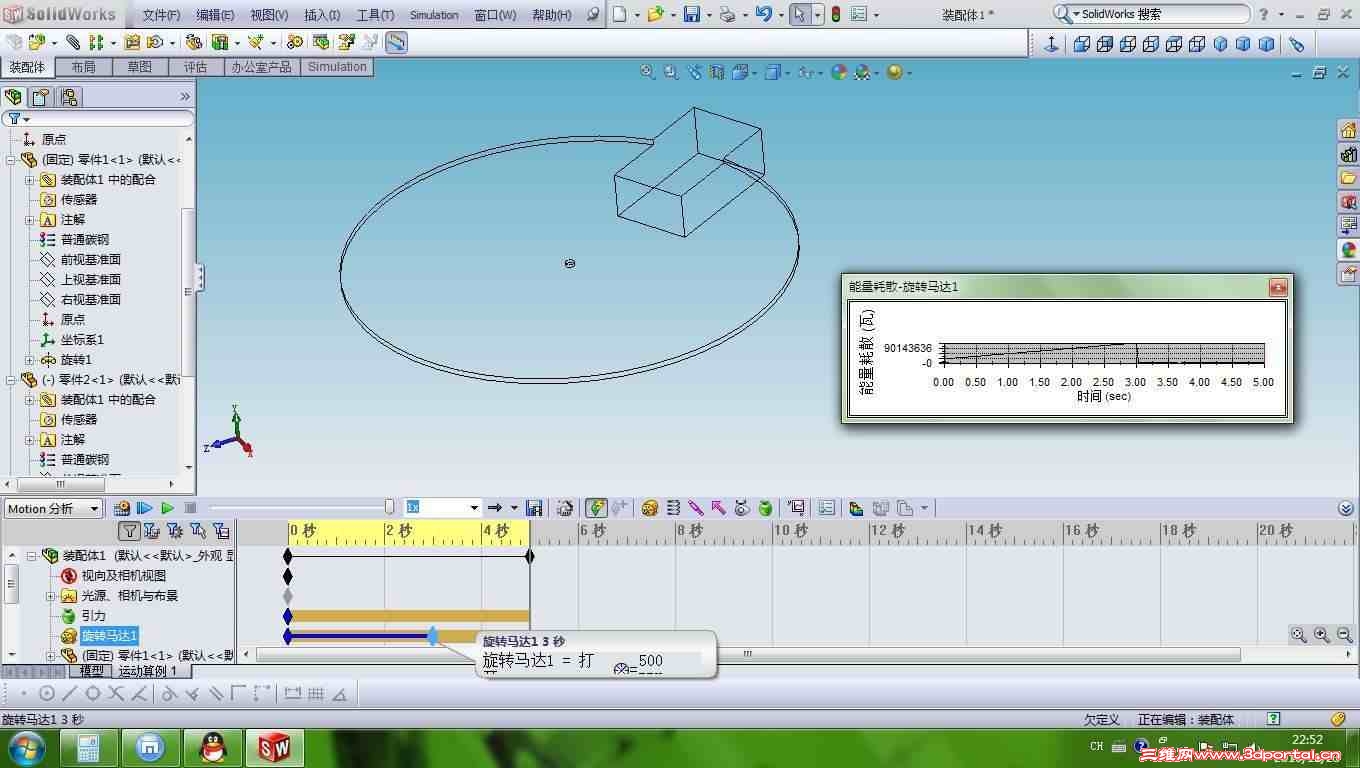Select 引力 in the motion tree
This screenshot has height=768, width=1360.
click(x=93, y=616)
